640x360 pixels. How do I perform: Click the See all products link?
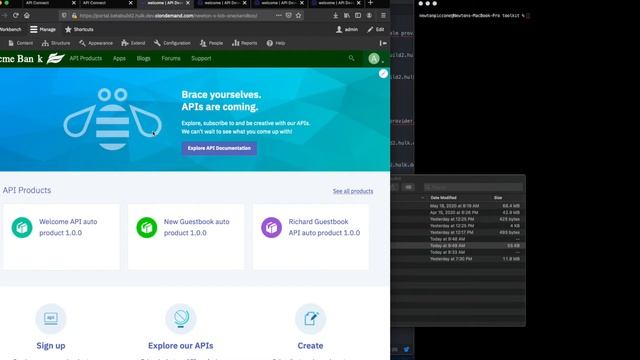click(353, 191)
